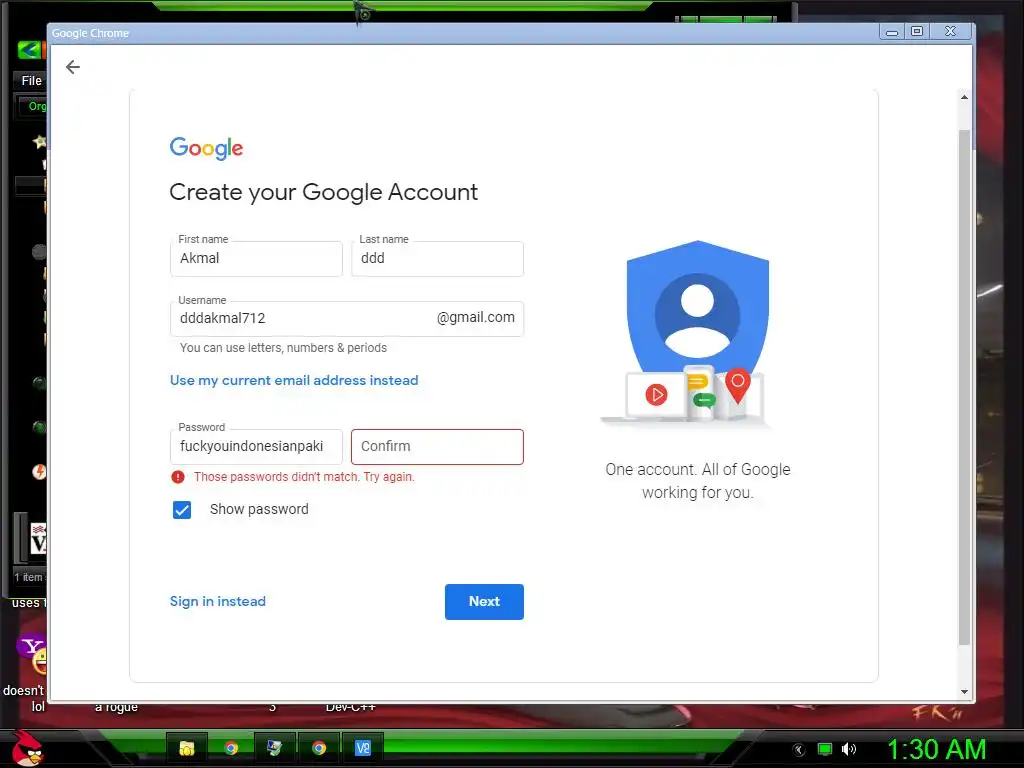This screenshot has height=768, width=1024.
Task: Click the Google logo
Action: point(206,148)
